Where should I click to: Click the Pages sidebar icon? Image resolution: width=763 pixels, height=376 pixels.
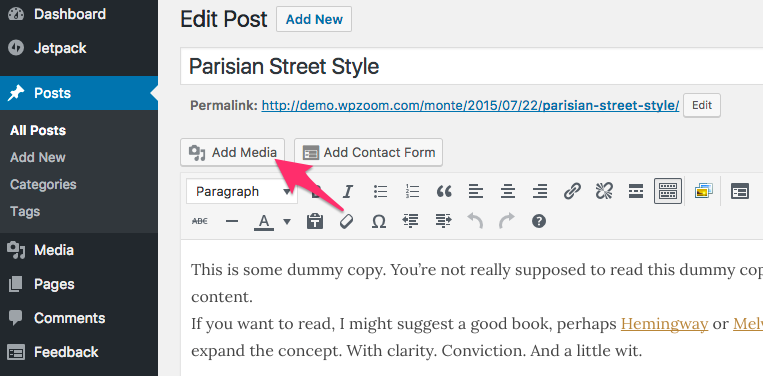(16, 284)
